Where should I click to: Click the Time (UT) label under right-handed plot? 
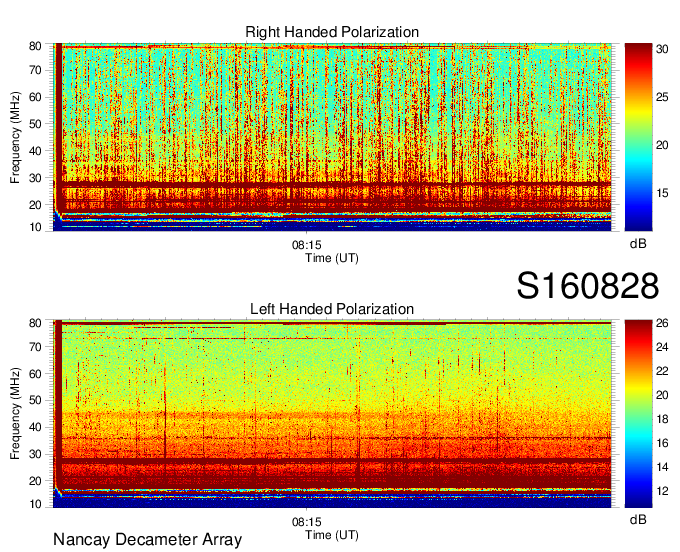point(332,258)
